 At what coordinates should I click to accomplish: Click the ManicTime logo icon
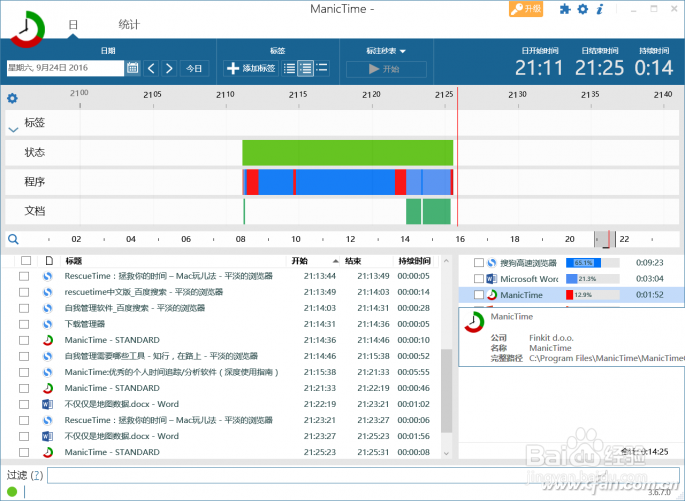coord(27,29)
